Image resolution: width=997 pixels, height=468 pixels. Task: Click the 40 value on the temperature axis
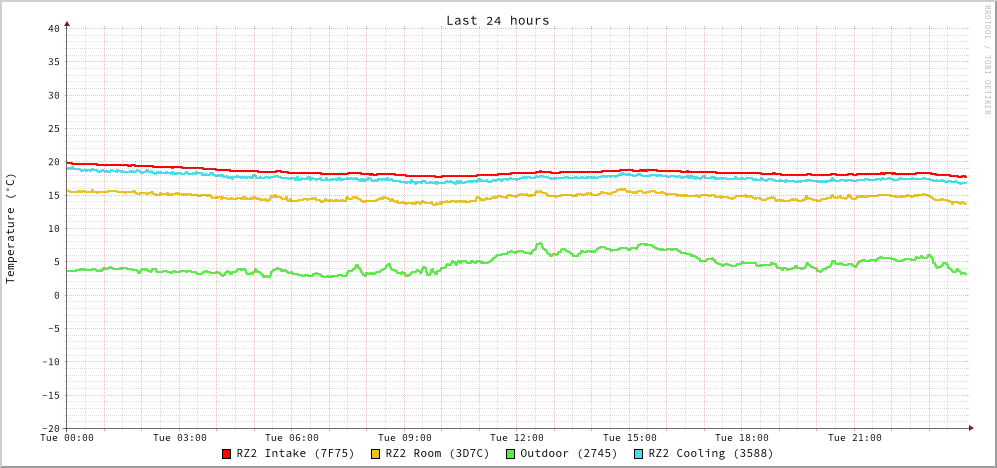[53, 28]
